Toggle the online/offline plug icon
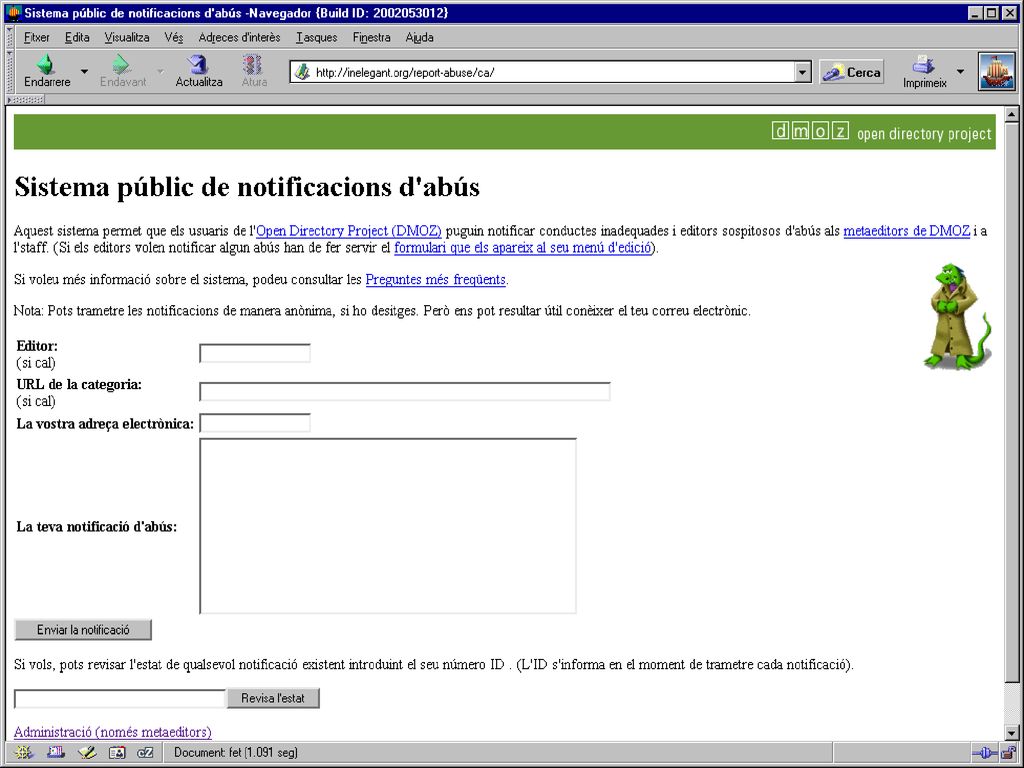Image resolution: width=1024 pixels, height=768 pixels. coord(984,753)
